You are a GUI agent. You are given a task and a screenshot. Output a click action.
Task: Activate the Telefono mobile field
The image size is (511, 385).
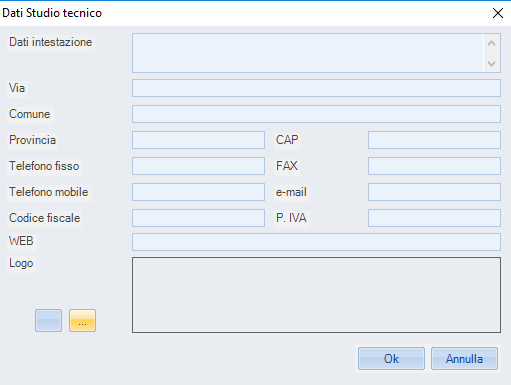(198, 192)
